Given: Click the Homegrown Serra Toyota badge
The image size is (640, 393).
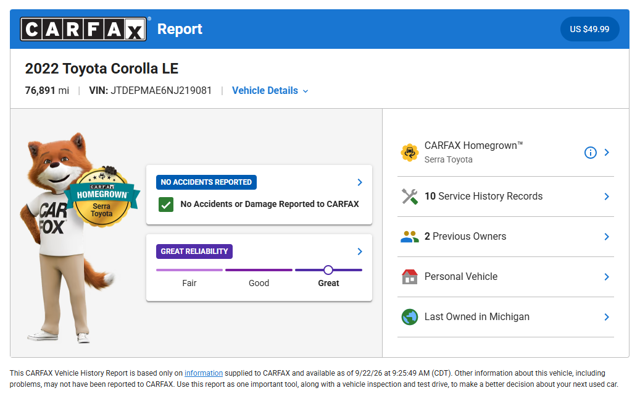Looking at the screenshot, I should click(x=102, y=197).
